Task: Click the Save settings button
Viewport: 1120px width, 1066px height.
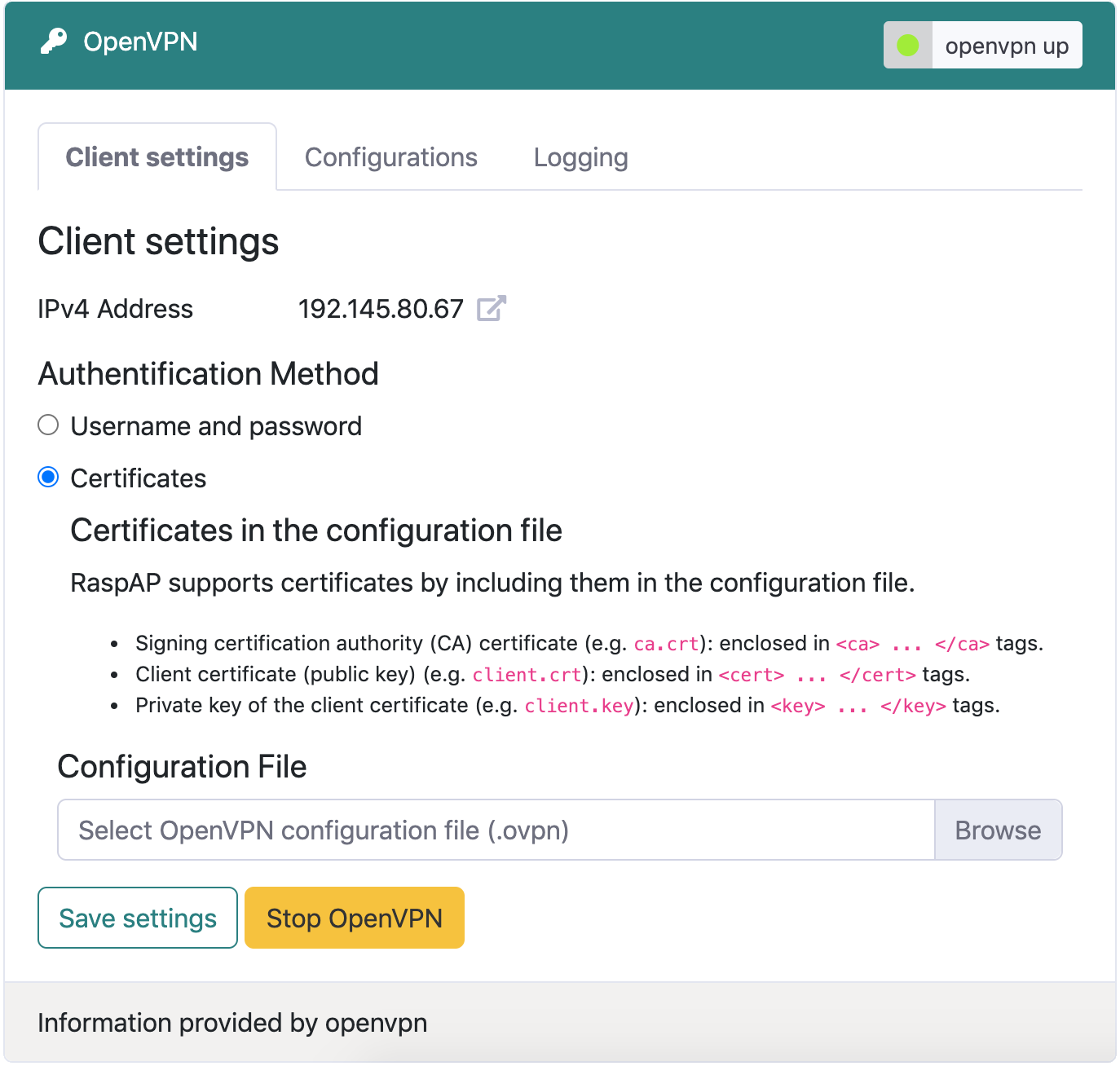Action: [x=138, y=918]
